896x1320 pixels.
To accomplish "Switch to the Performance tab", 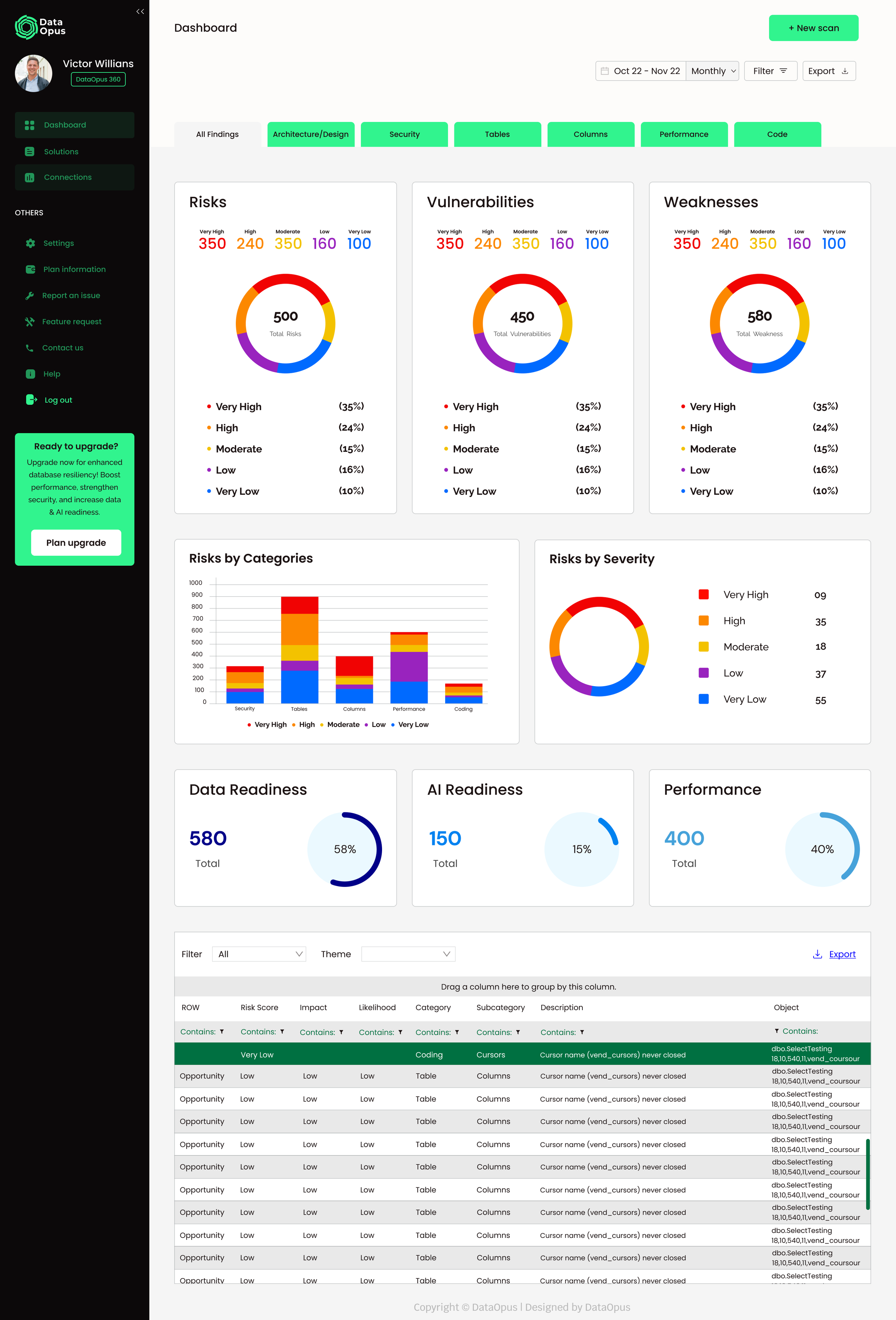I will click(684, 134).
